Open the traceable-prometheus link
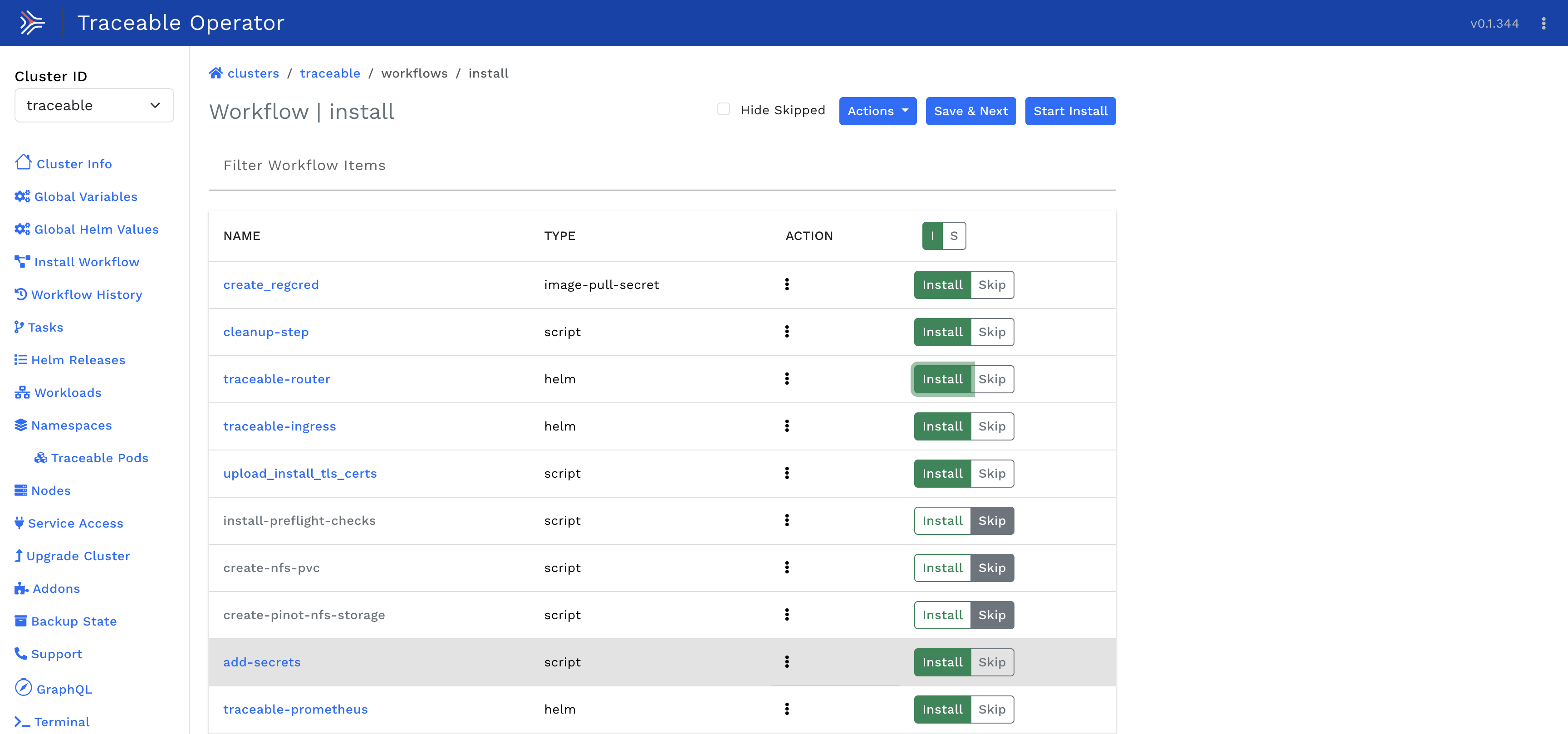This screenshot has height=734, width=1568. [x=295, y=709]
